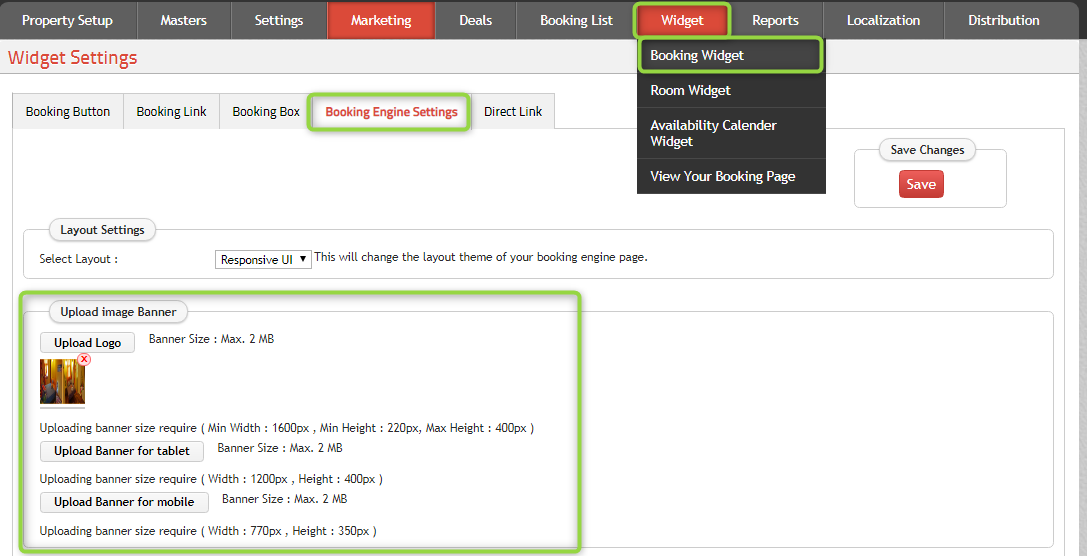Remove uploaded logo via red X icon
Image resolution: width=1087 pixels, height=556 pixels.
(x=84, y=359)
